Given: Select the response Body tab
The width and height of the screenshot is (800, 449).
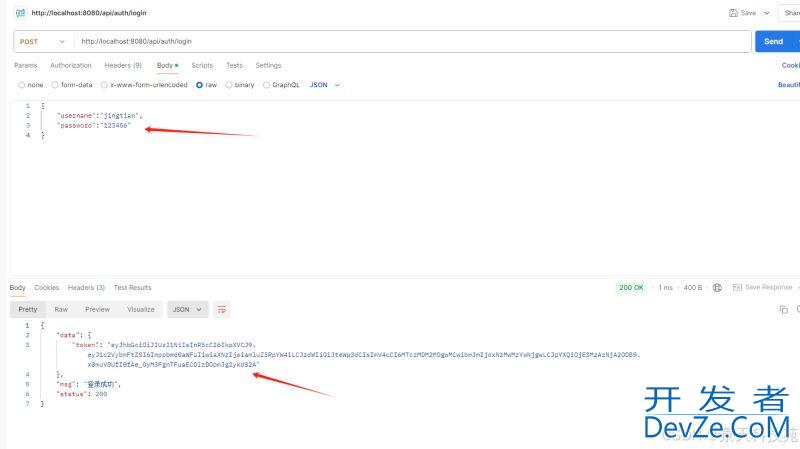Looking at the screenshot, I should [17, 288].
